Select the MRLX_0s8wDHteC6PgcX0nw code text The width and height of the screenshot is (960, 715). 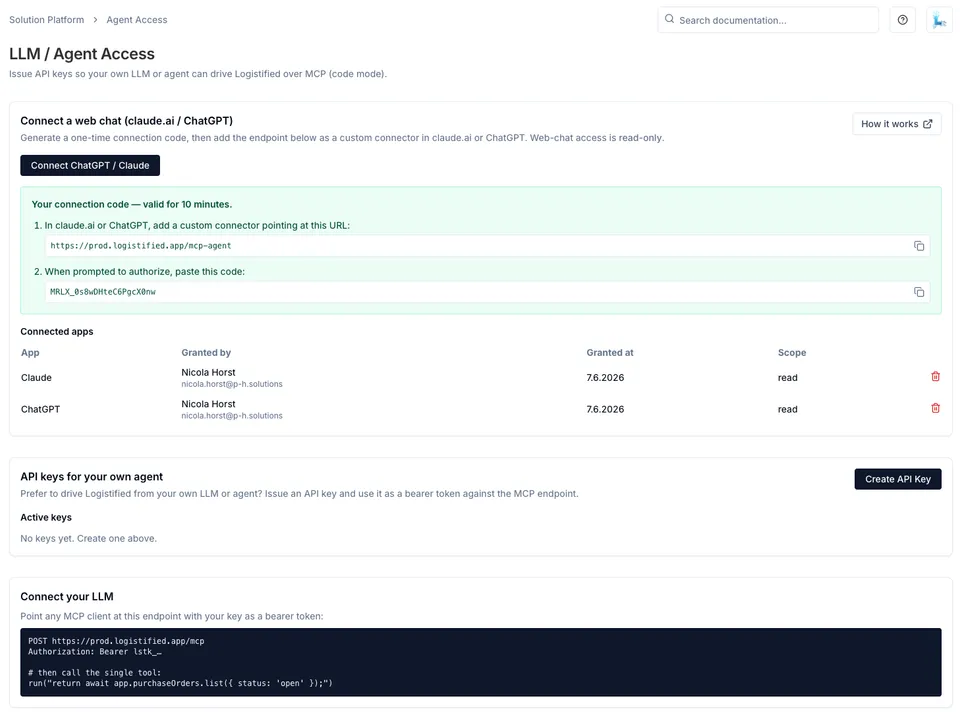[103, 292]
